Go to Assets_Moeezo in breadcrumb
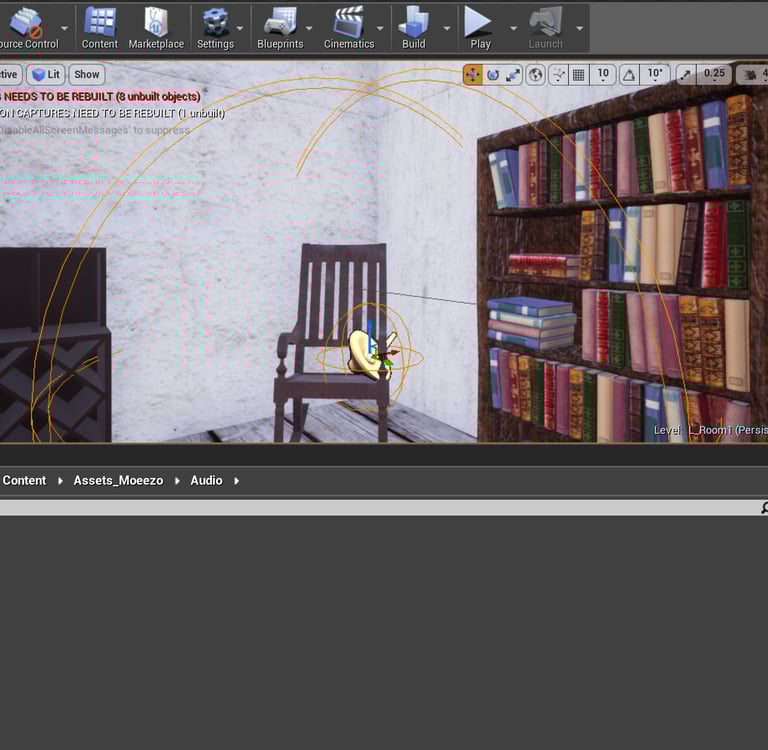Image resolution: width=768 pixels, height=750 pixels. [x=119, y=481]
